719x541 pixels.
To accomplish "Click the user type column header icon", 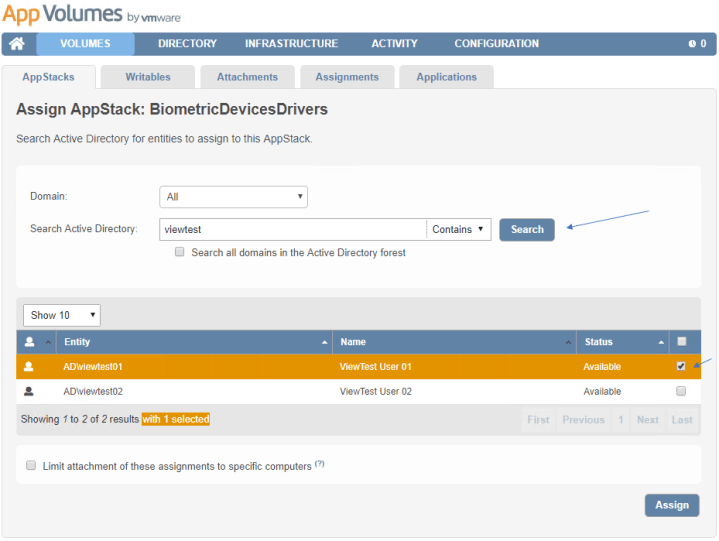I will click(x=29, y=342).
